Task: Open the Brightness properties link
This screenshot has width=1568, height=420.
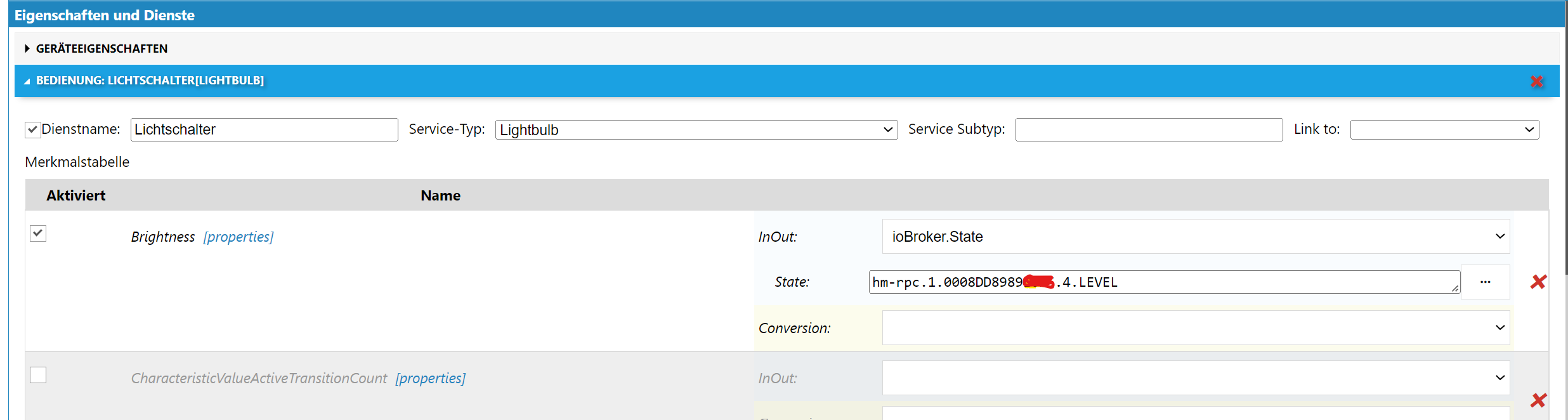Action: point(238,237)
